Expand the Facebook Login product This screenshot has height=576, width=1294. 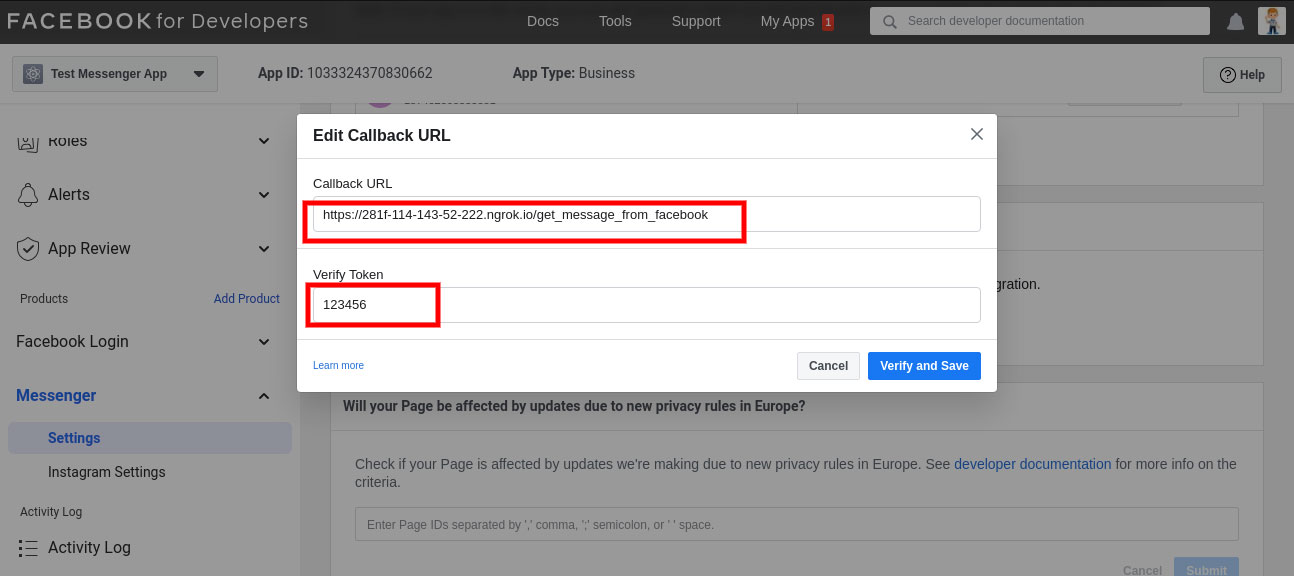[264, 342]
